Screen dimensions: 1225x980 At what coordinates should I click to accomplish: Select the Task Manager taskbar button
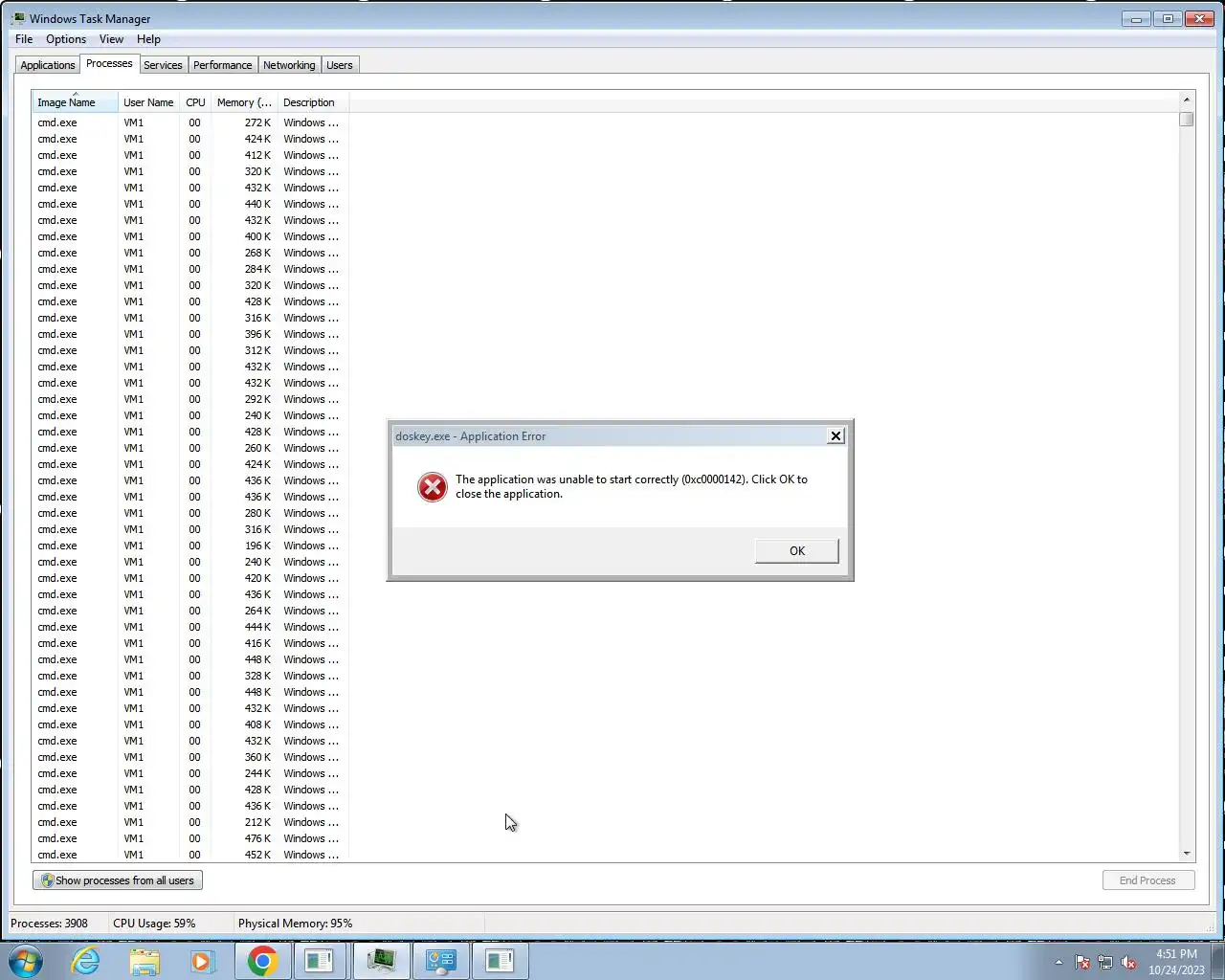point(381,961)
